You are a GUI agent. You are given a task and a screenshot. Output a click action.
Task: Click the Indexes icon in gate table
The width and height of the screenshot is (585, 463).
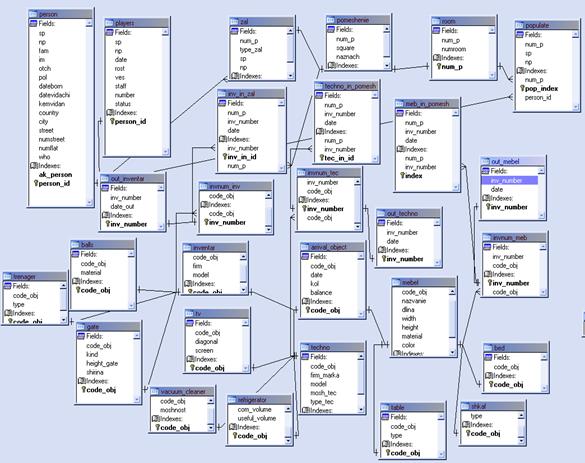81,381
